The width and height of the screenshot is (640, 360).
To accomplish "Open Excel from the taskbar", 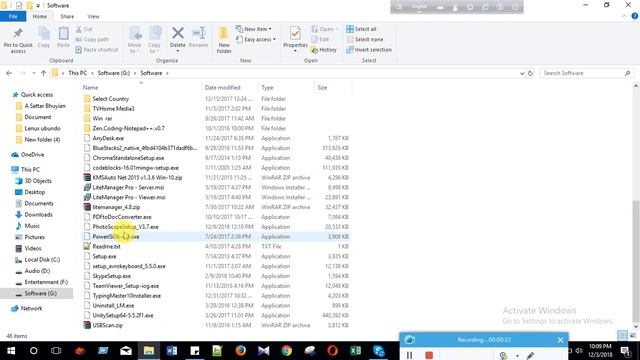I will coord(355,351).
